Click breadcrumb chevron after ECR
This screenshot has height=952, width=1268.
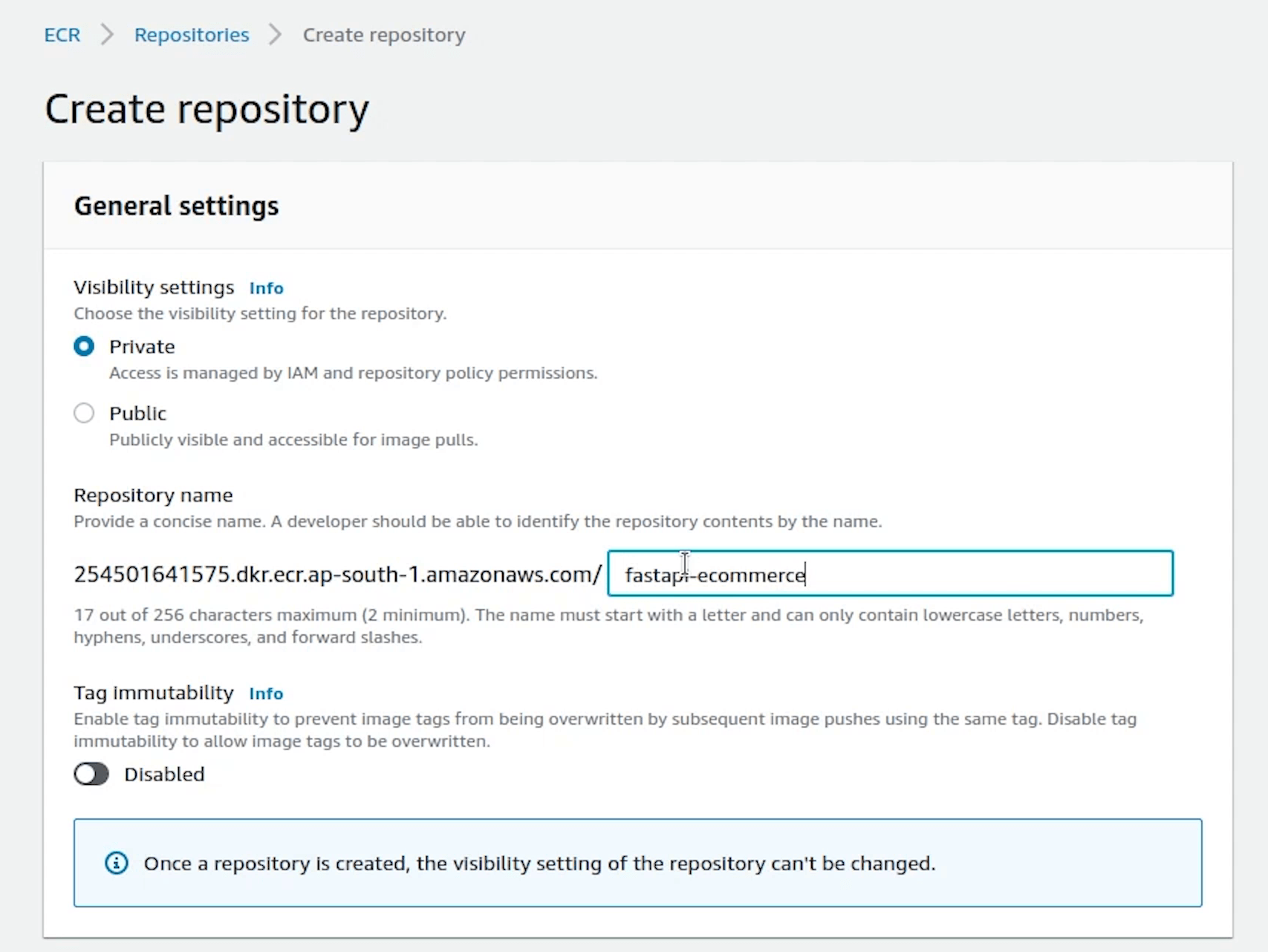point(108,35)
